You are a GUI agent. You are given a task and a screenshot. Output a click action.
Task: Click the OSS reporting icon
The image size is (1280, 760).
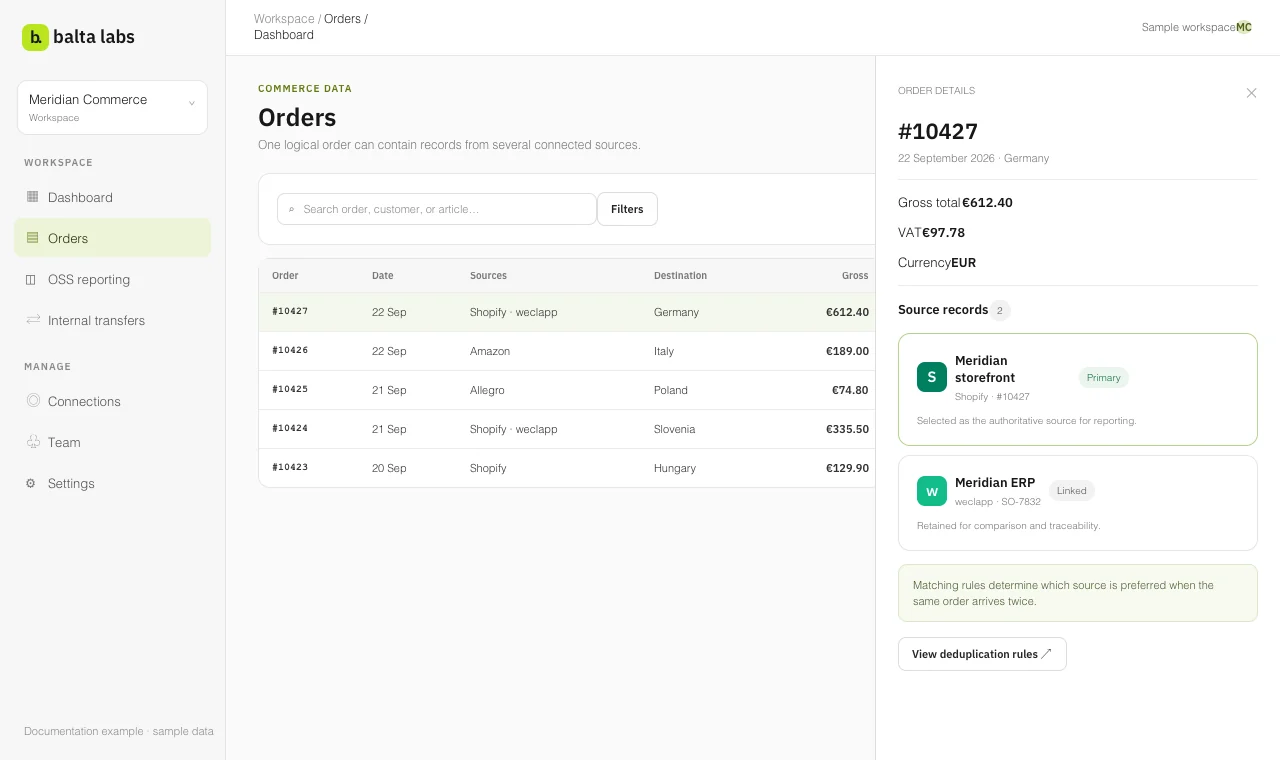click(31, 279)
